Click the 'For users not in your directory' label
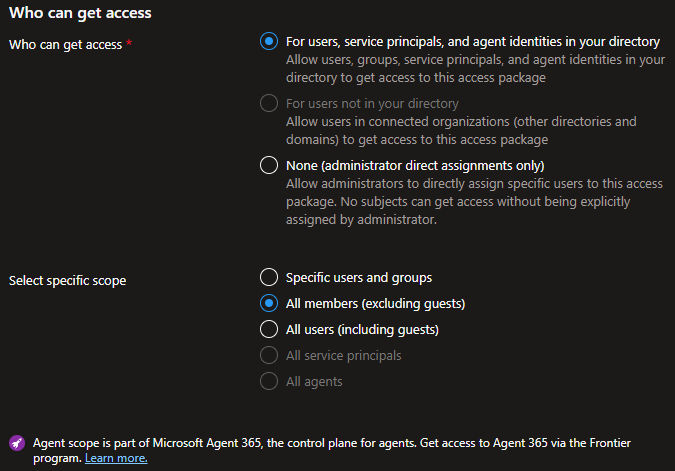The image size is (675, 471). point(372,104)
